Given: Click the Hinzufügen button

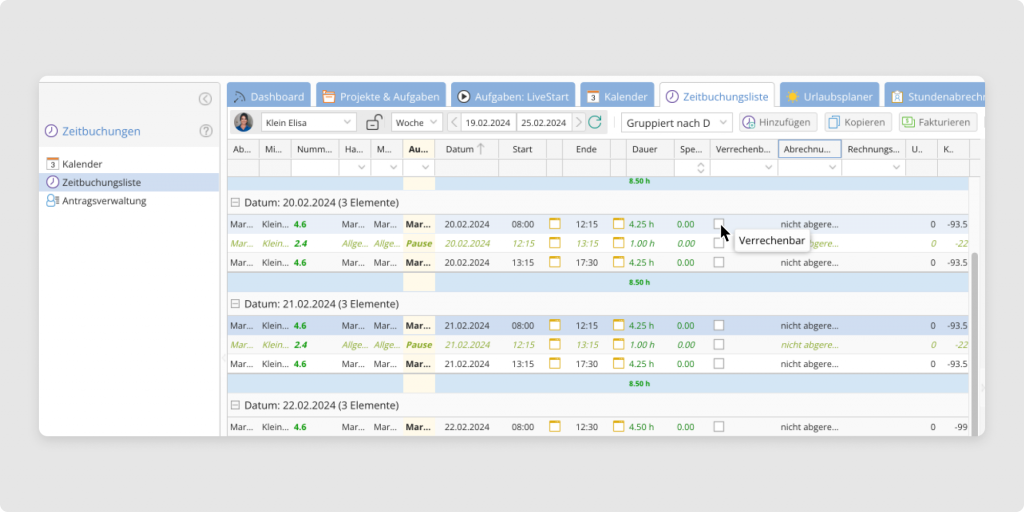Looking at the screenshot, I should point(778,122).
